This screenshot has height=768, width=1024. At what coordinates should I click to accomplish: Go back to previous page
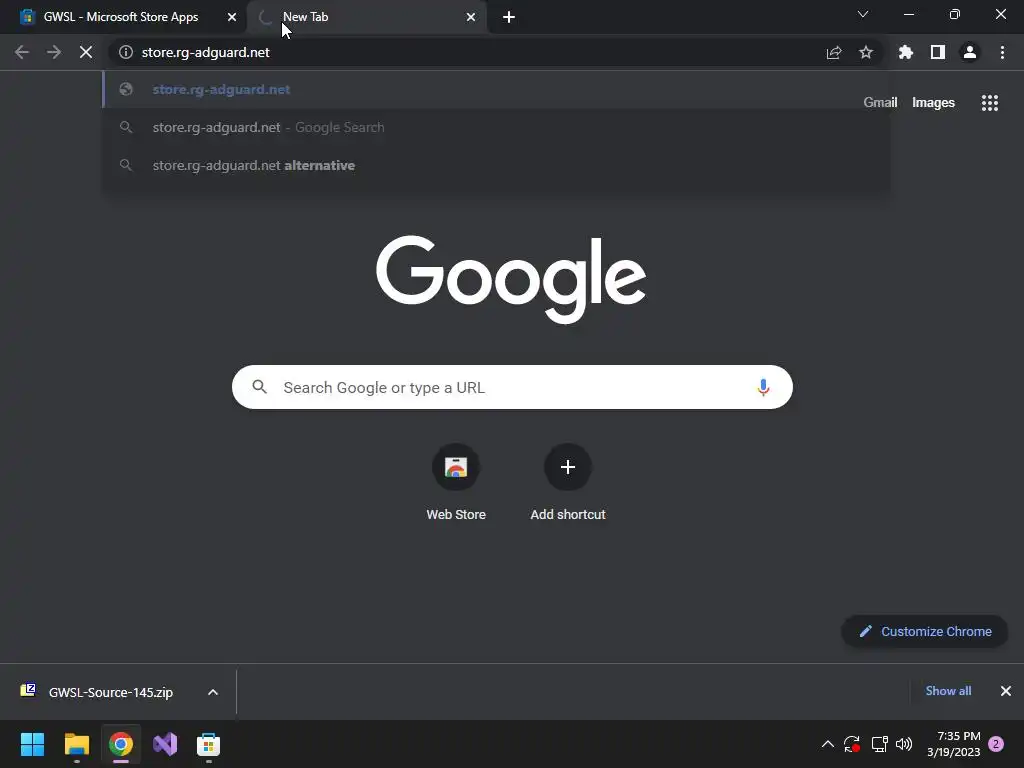(x=22, y=52)
